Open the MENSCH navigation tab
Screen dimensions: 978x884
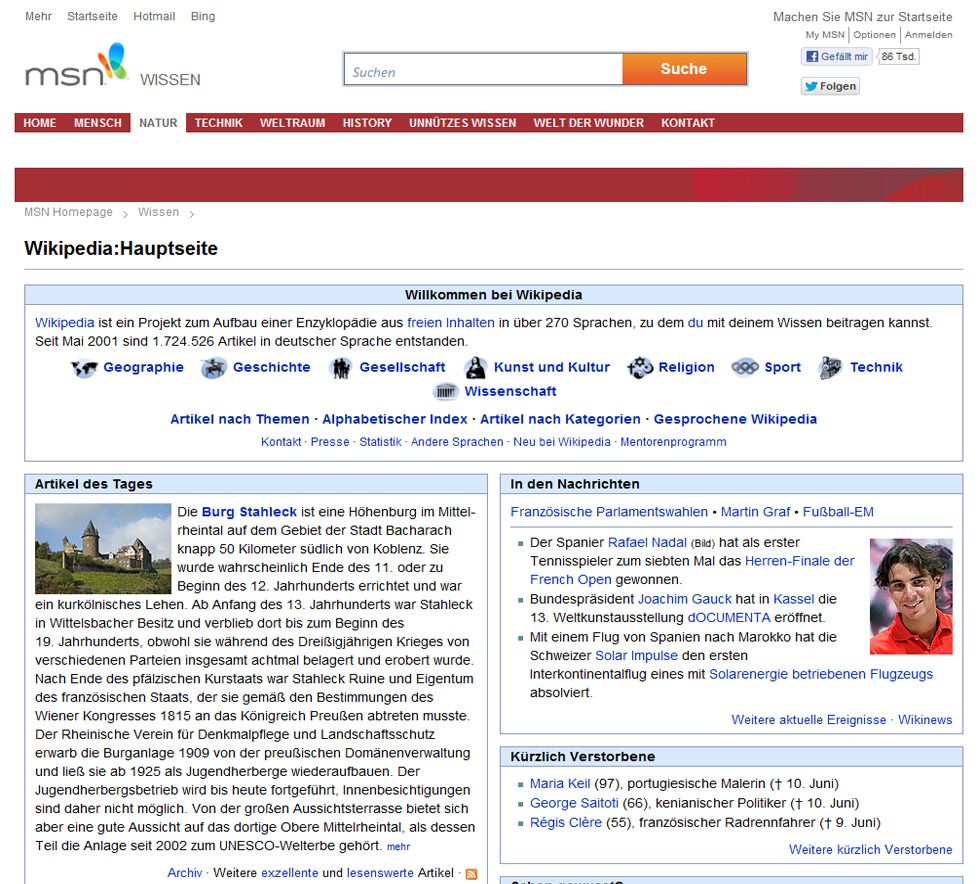pos(98,123)
